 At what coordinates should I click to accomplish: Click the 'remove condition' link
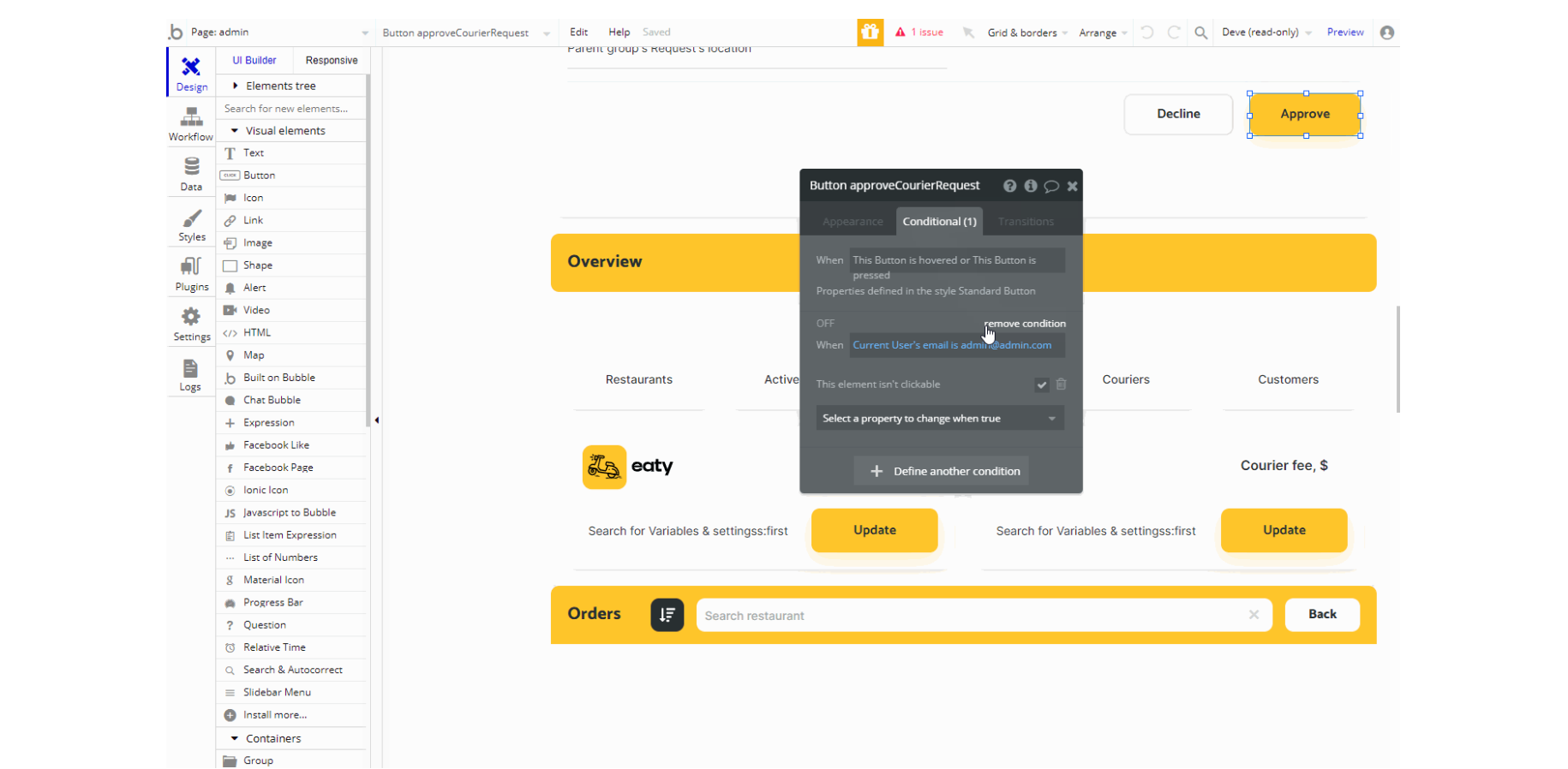(x=1025, y=324)
